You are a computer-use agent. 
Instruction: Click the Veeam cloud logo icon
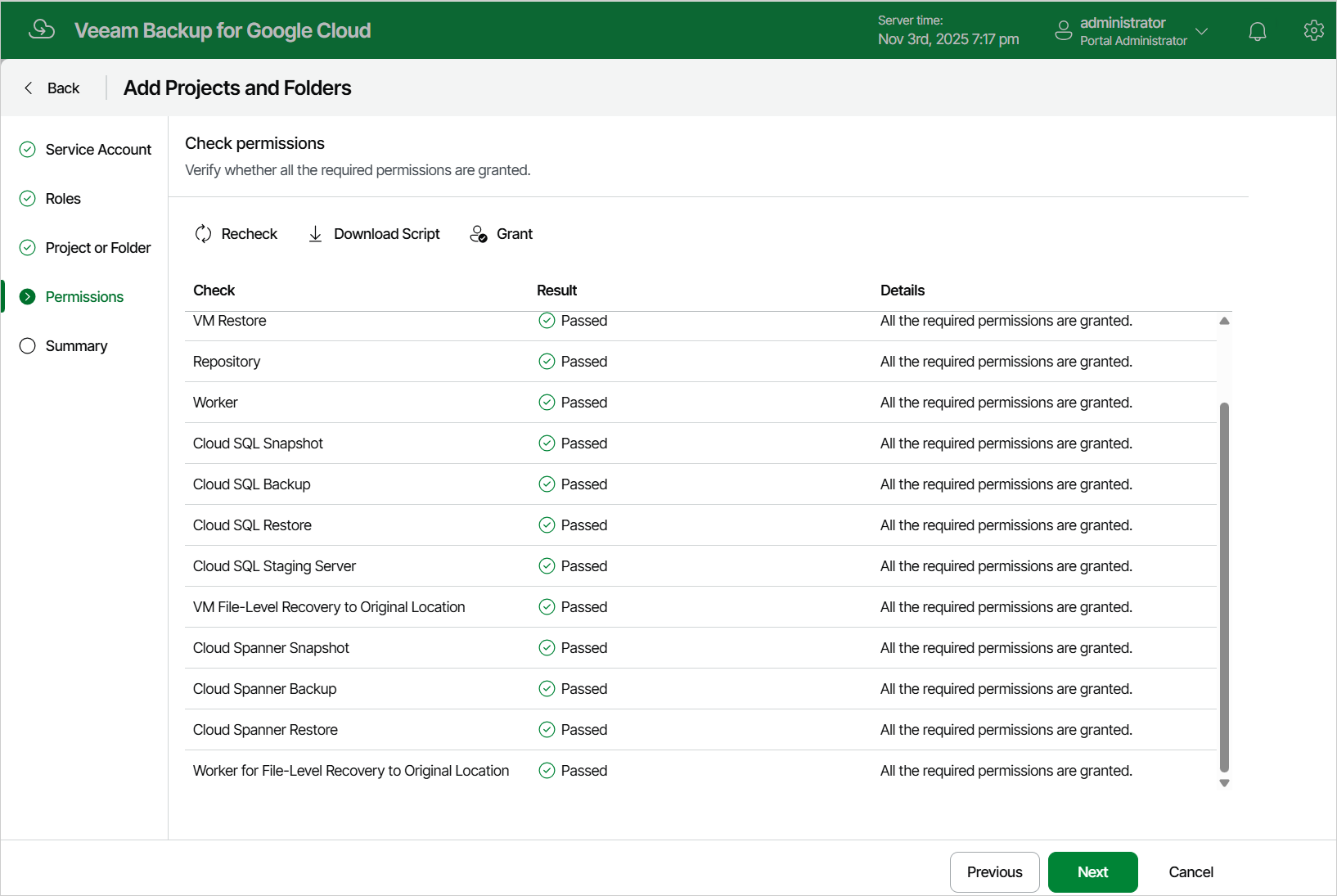(42, 29)
